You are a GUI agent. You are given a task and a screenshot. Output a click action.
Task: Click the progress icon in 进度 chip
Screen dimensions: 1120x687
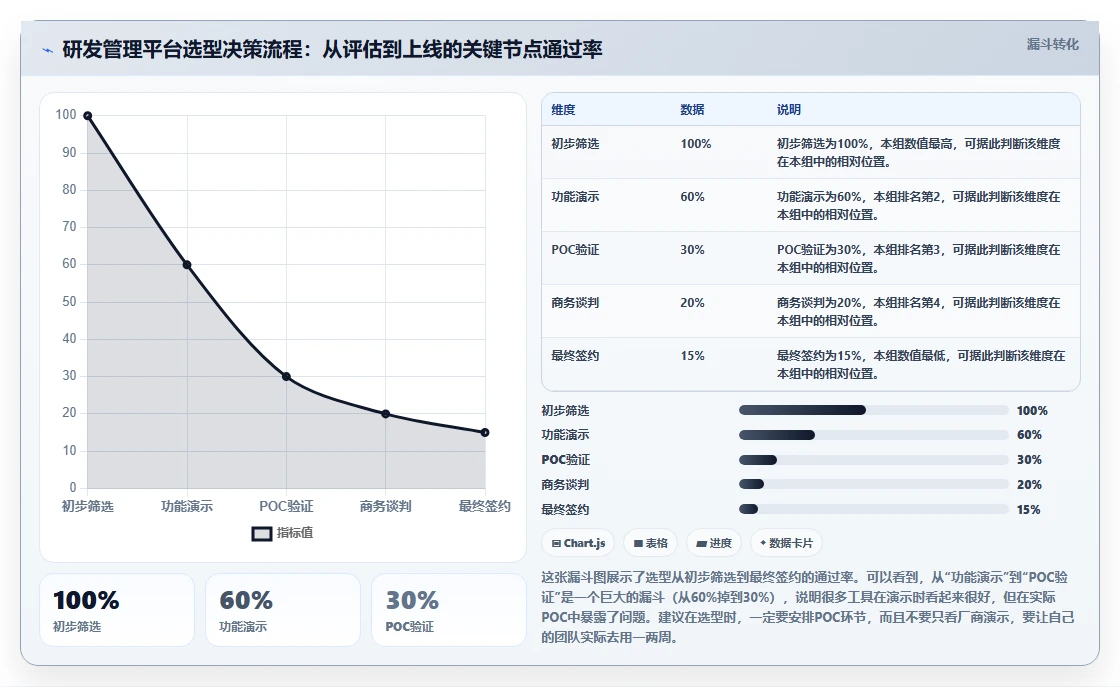point(701,543)
